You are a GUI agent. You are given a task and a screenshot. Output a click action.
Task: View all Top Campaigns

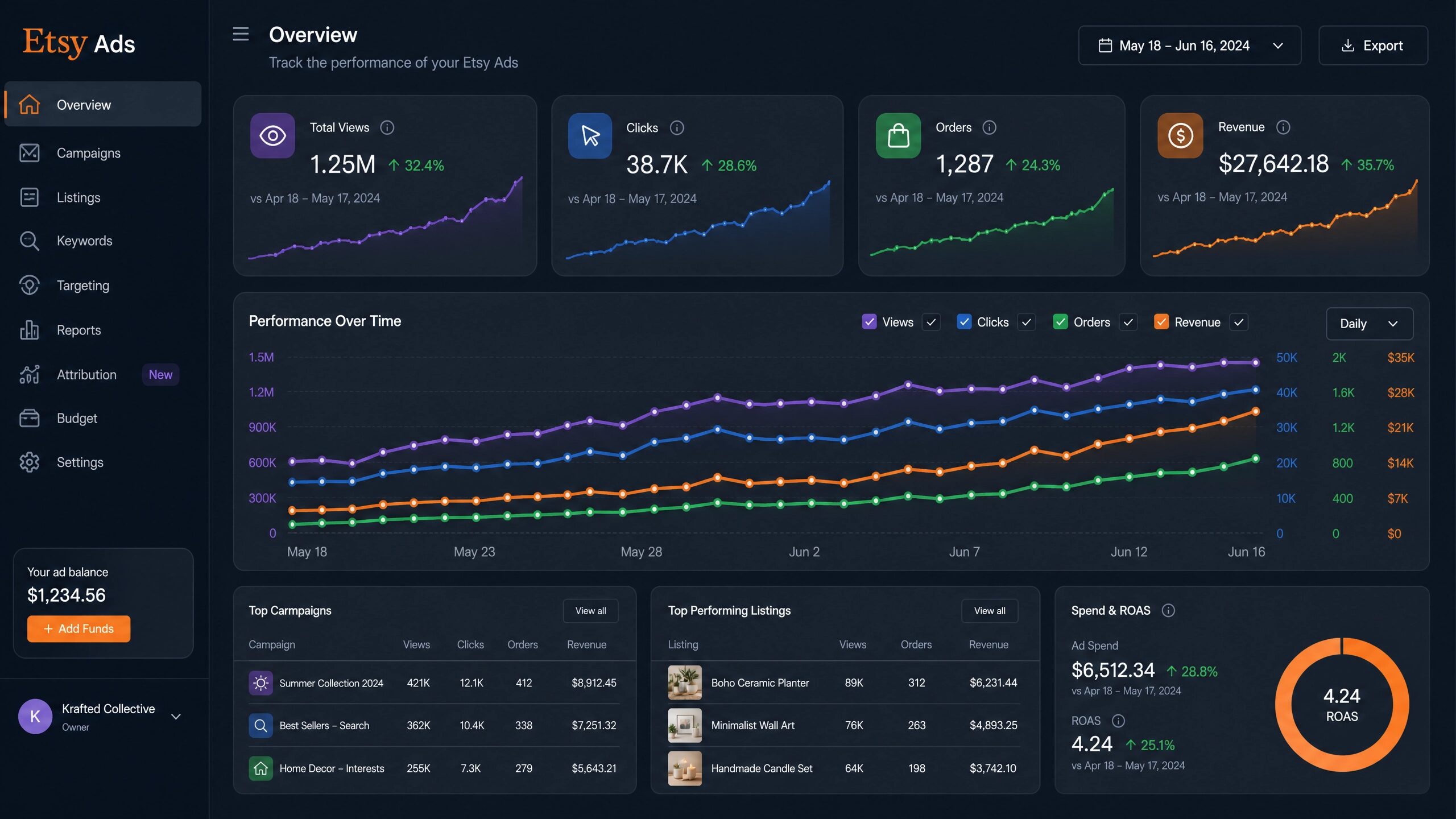click(590, 610)
